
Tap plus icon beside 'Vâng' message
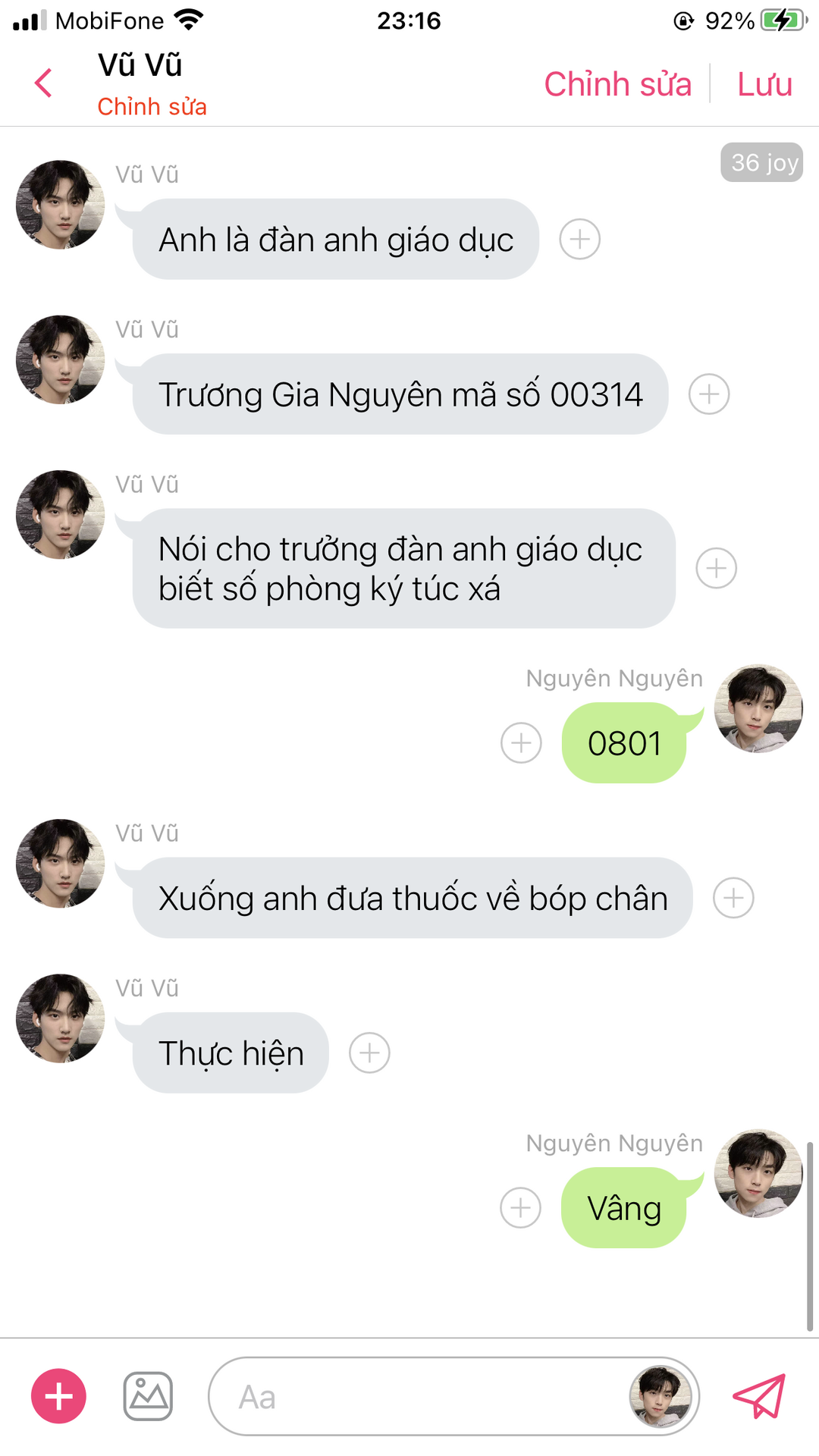[521, 1208]
